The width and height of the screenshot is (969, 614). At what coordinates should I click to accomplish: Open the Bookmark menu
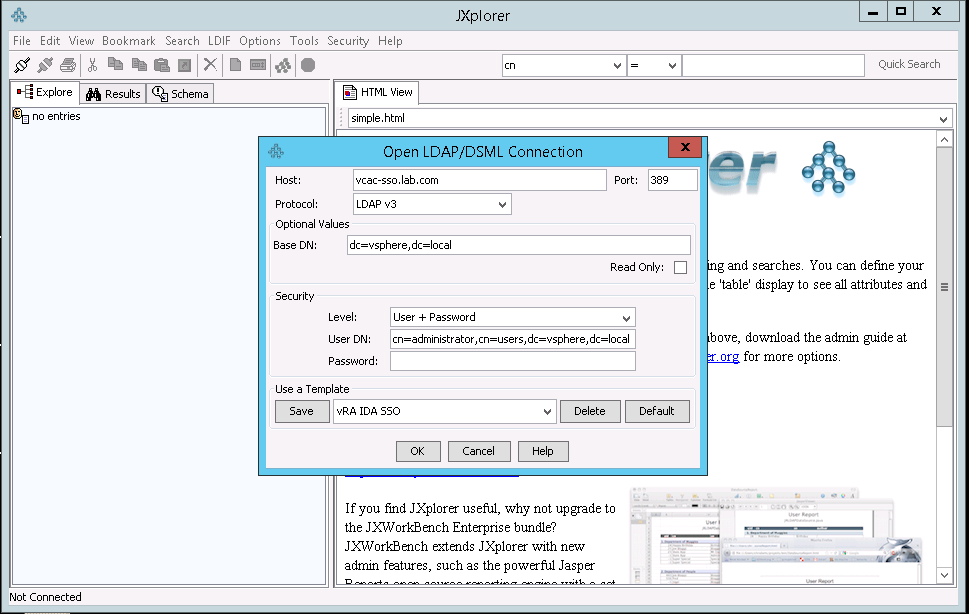(129, 41)
